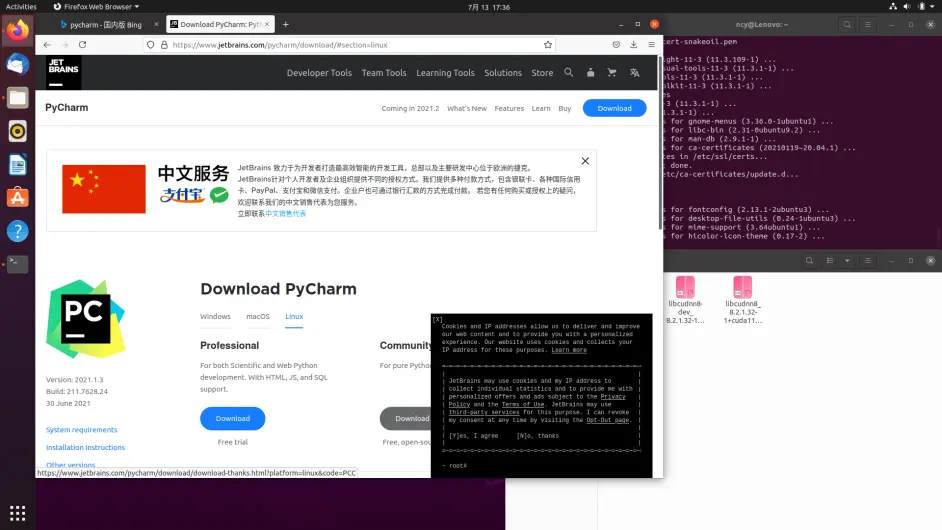Viewport: 942px width, 530px height.
Task: Click the file manager search icon
Action: [x=809, y=261]
